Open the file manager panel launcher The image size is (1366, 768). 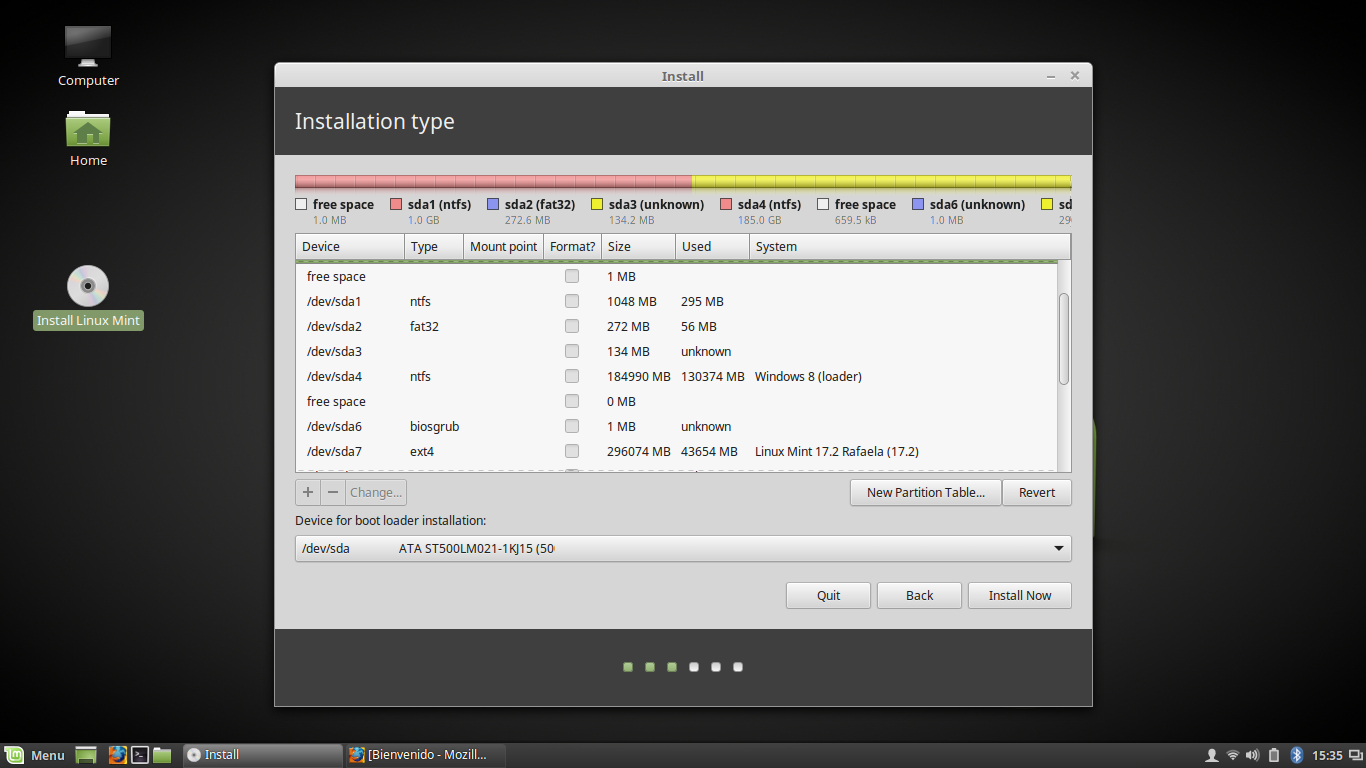click(x=162, y=755)
